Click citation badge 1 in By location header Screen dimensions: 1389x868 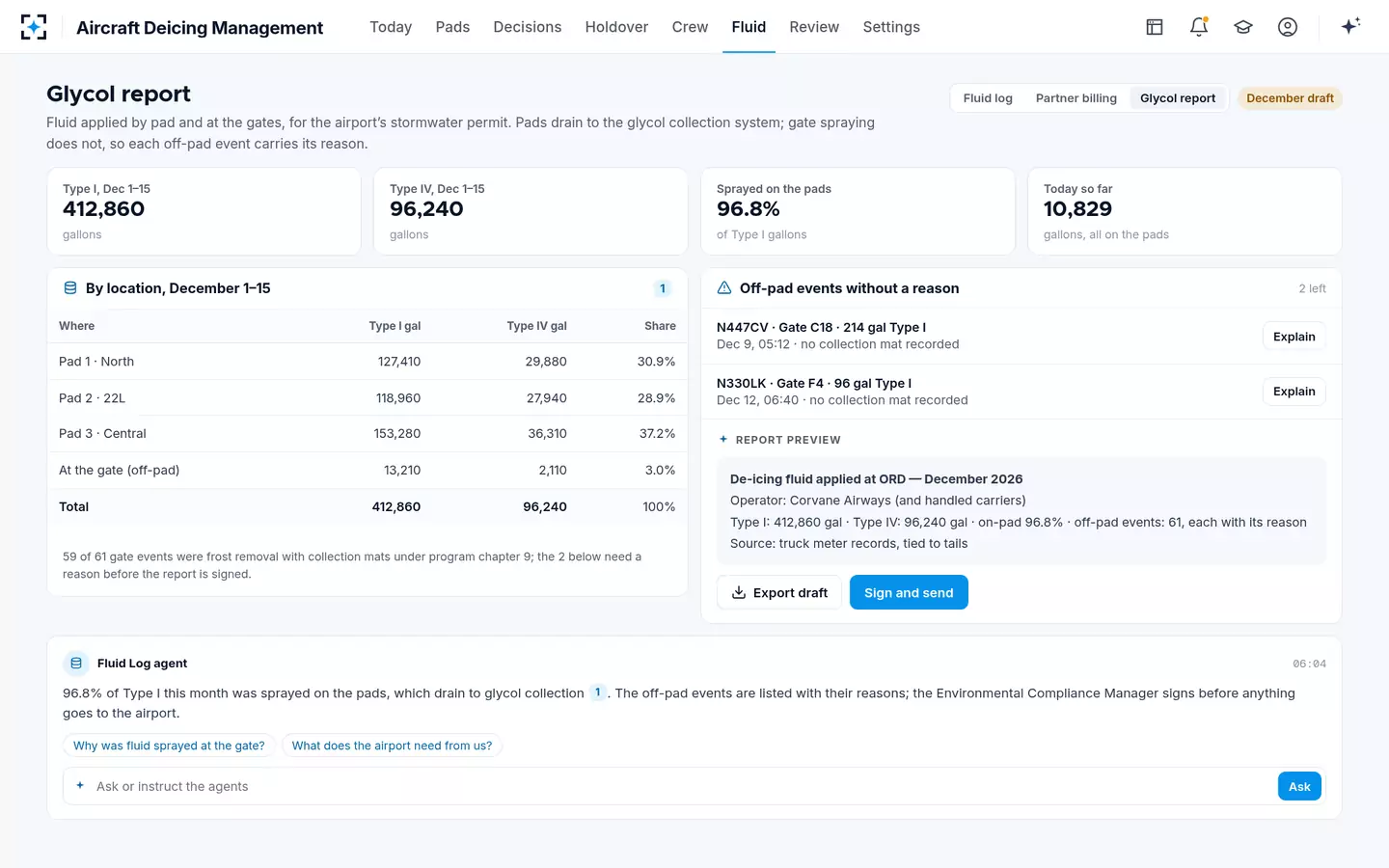click(x=663, y=288)
